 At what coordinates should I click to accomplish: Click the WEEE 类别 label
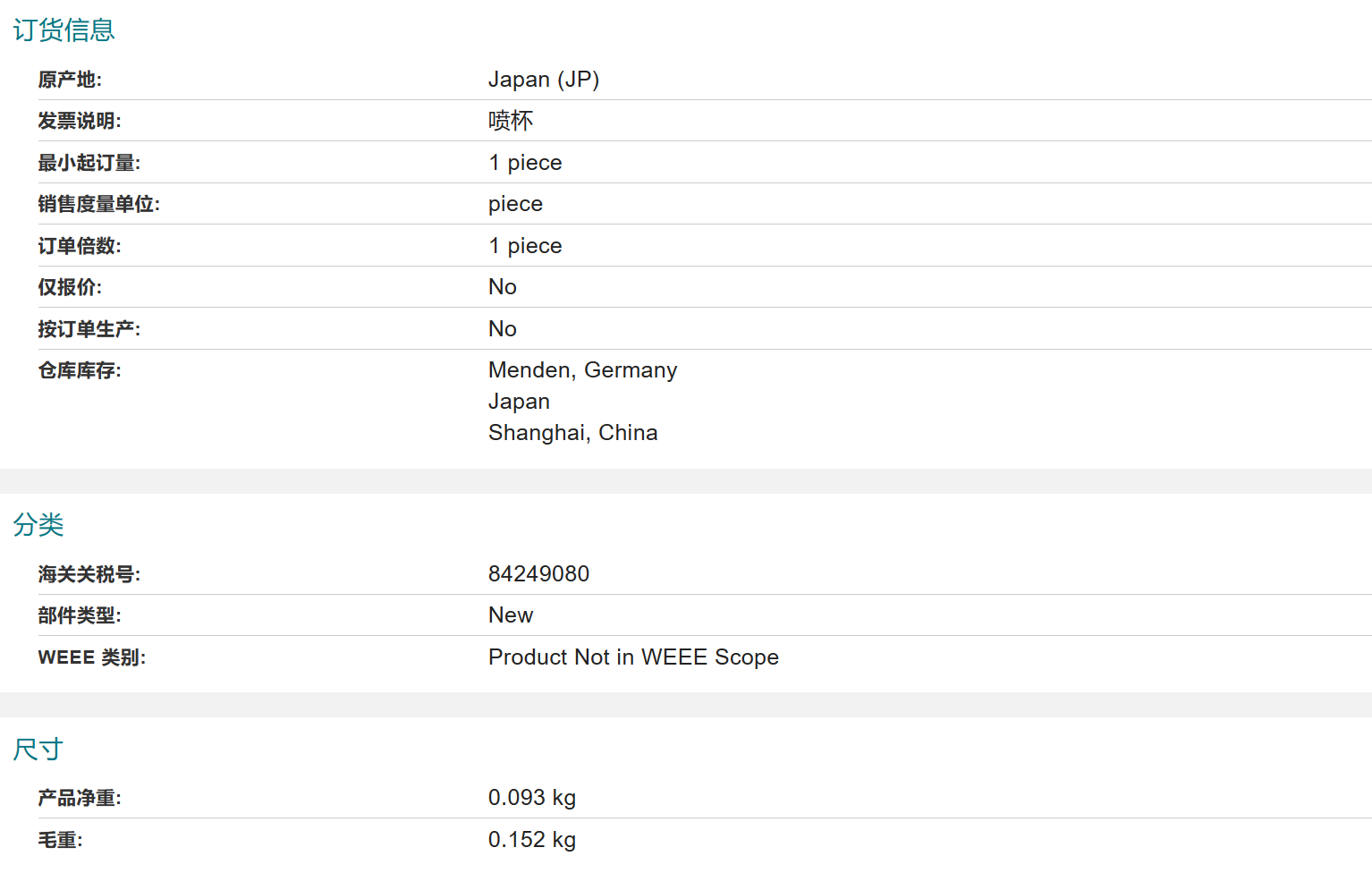(92, 657)
